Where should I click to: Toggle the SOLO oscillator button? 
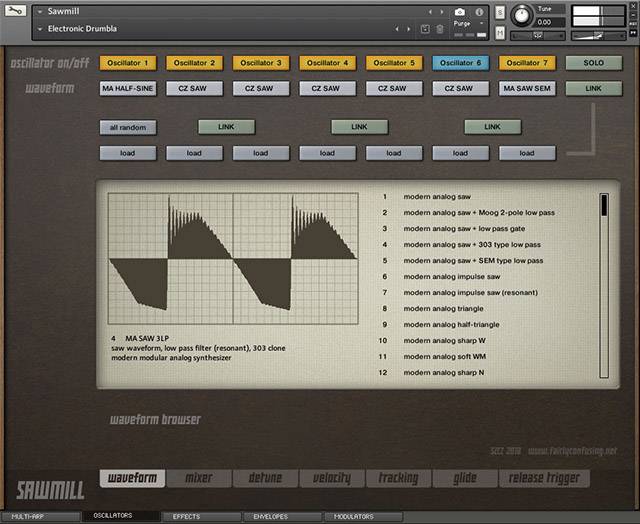(593, 63)
